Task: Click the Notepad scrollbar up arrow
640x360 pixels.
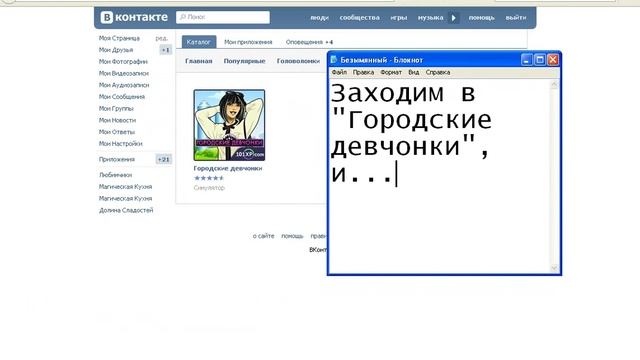Action: pyautogui.click(x=554, y=84)
